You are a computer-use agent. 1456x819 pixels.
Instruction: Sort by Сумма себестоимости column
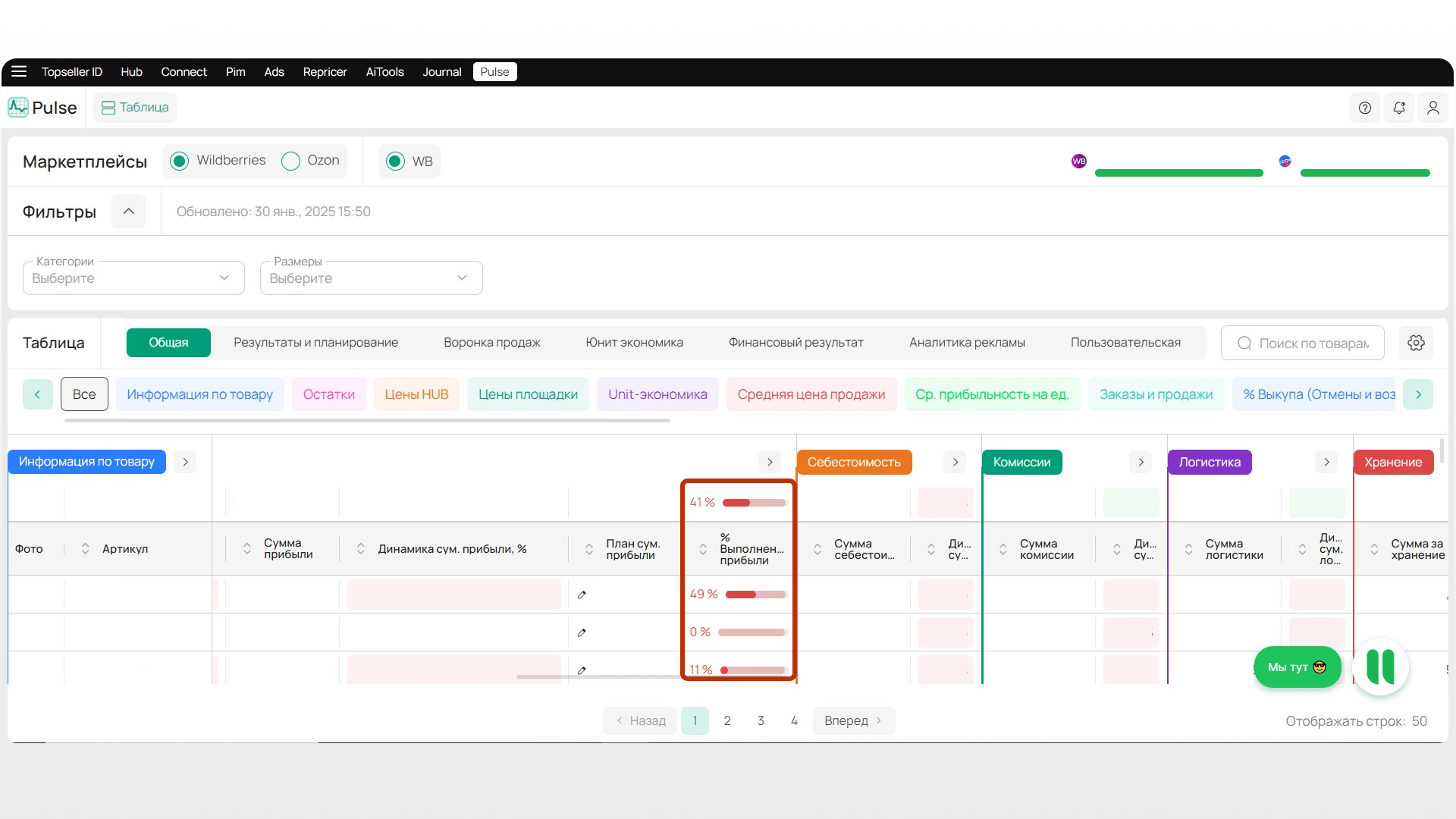coord(817,548)
